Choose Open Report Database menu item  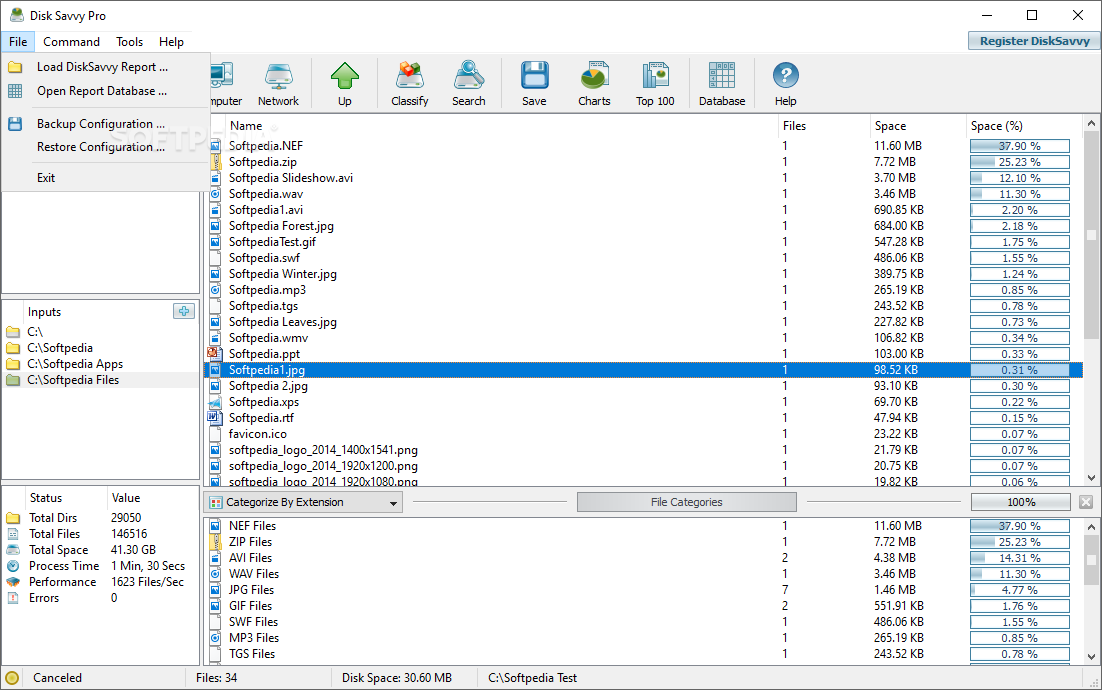click(105, 91)
